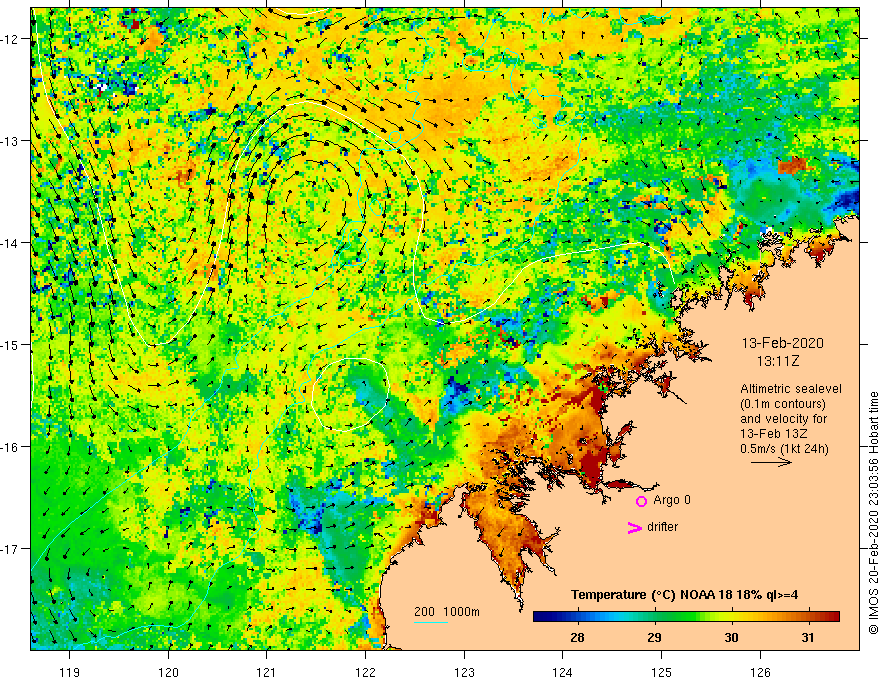
Task: Click the 'and velocity for' caption line
Action: (783, 419)
